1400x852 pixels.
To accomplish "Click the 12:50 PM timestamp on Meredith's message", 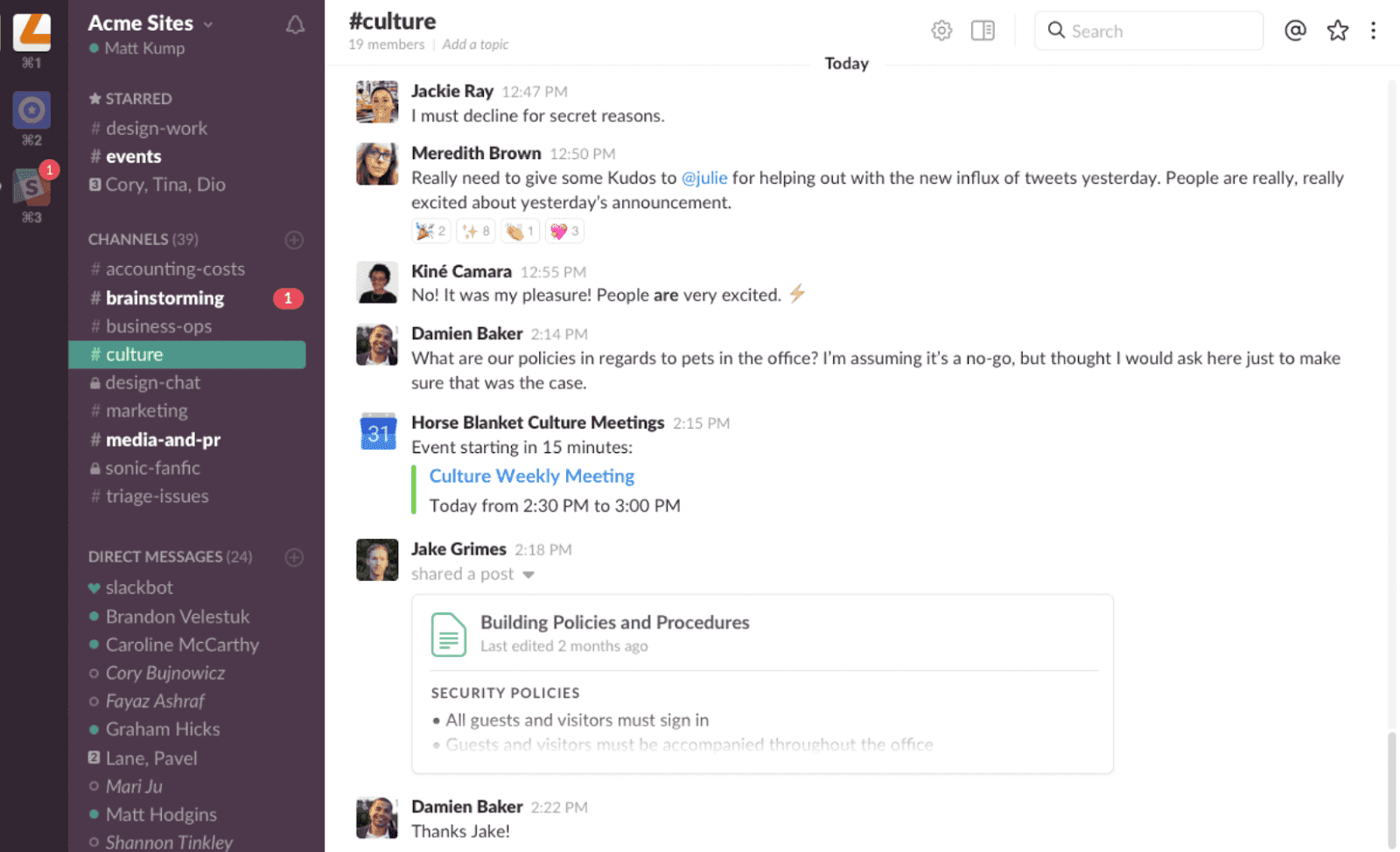I will coord(583,154).
